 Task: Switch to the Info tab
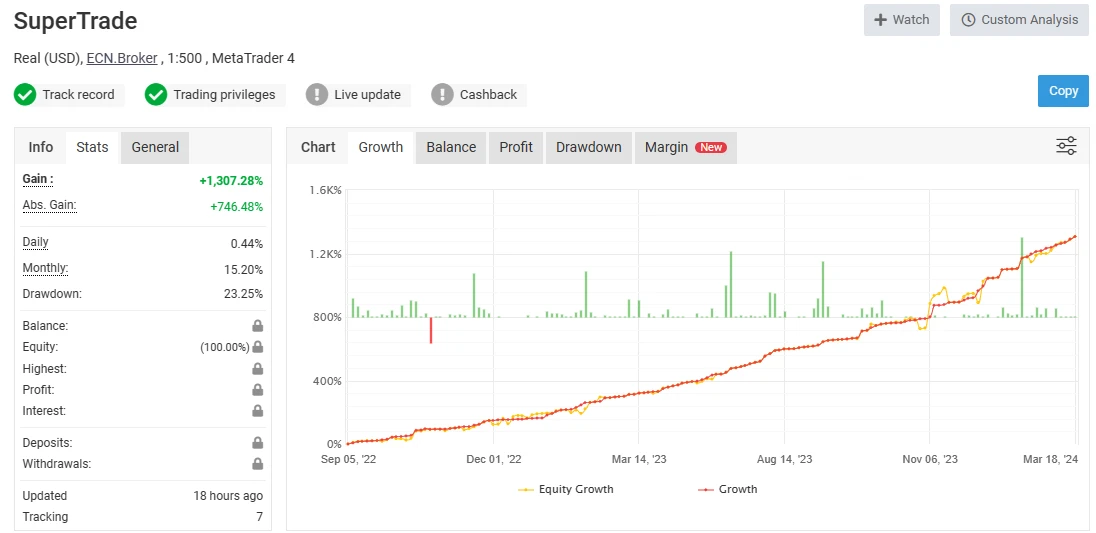coord(41,147)
